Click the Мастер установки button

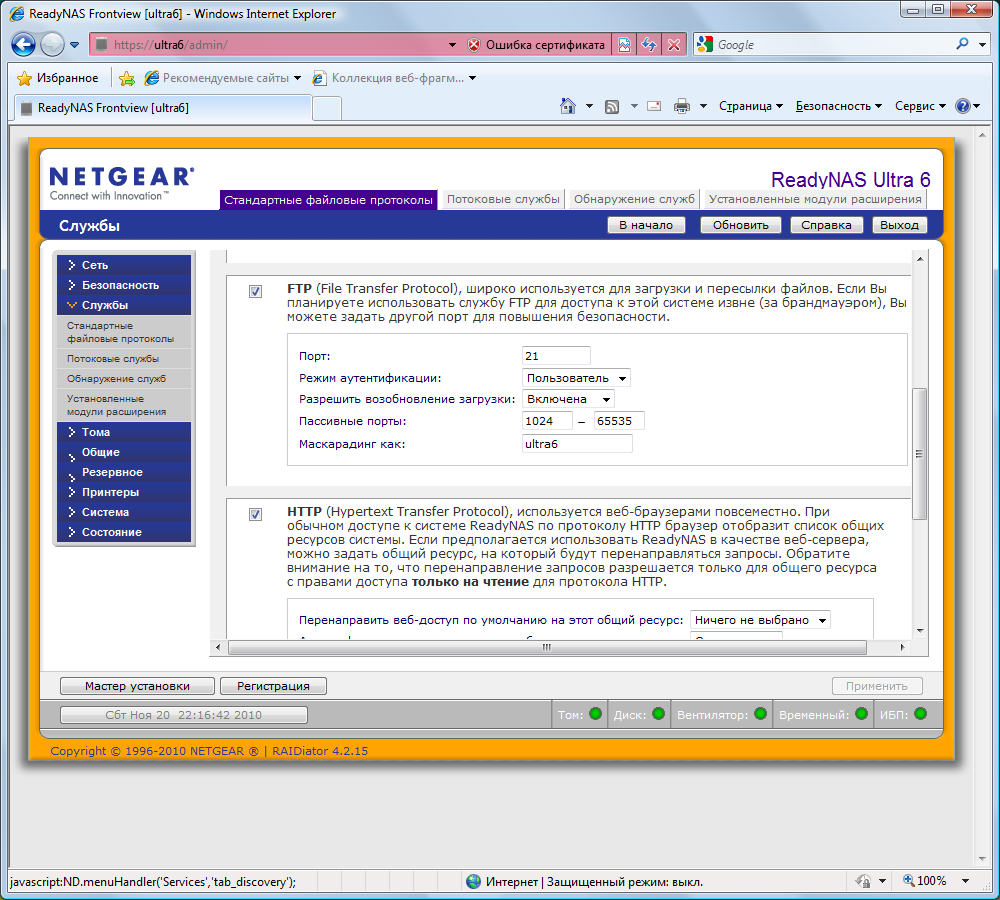click(137, 686)
